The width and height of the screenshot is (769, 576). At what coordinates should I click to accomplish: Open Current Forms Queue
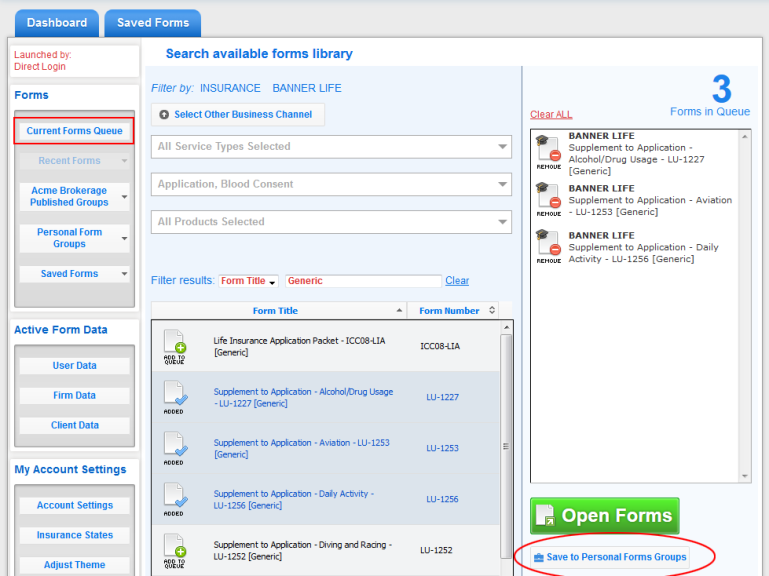coord(74,131)
